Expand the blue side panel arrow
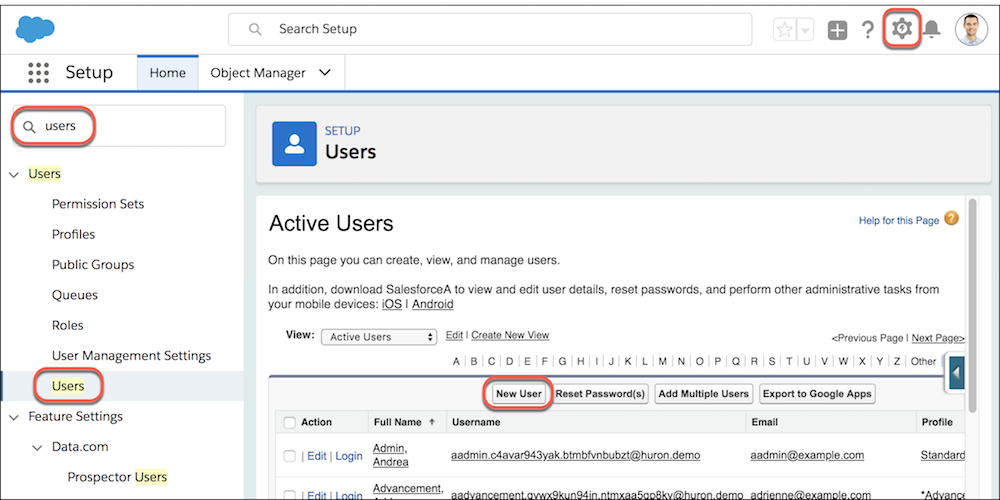 tap(956, 372)
